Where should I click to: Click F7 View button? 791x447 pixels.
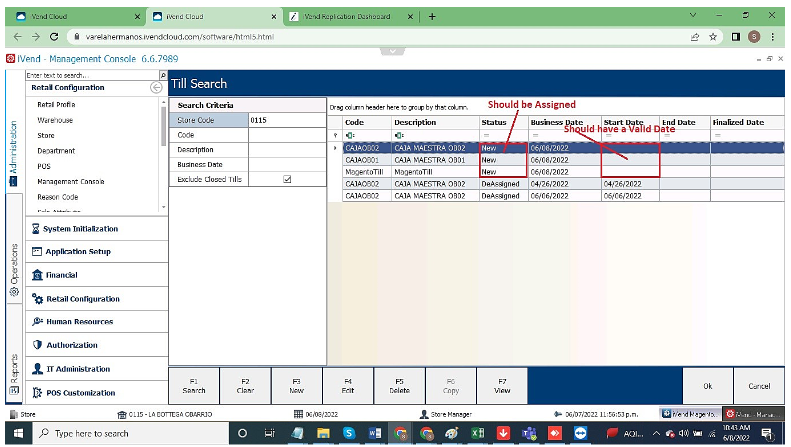coord(502,386)
